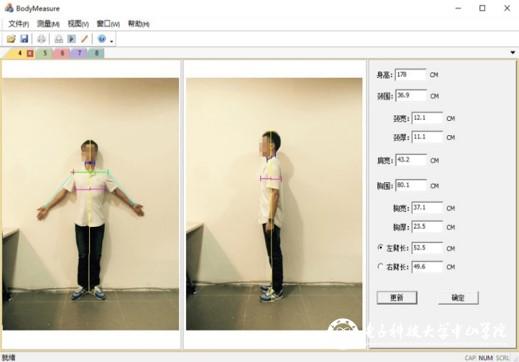Viewport: 519px width, 362px height.
Task: Click the height field showing 178
Action: [410, 75]
